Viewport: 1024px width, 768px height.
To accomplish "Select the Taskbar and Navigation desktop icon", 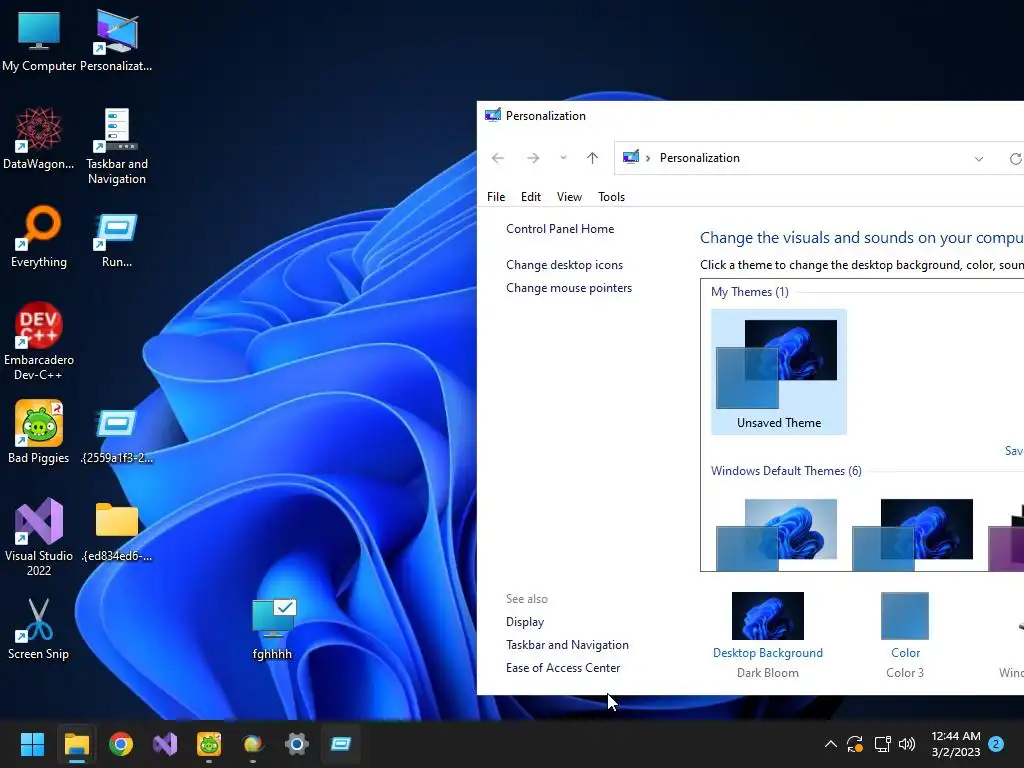I will click(x=117, y=146).
